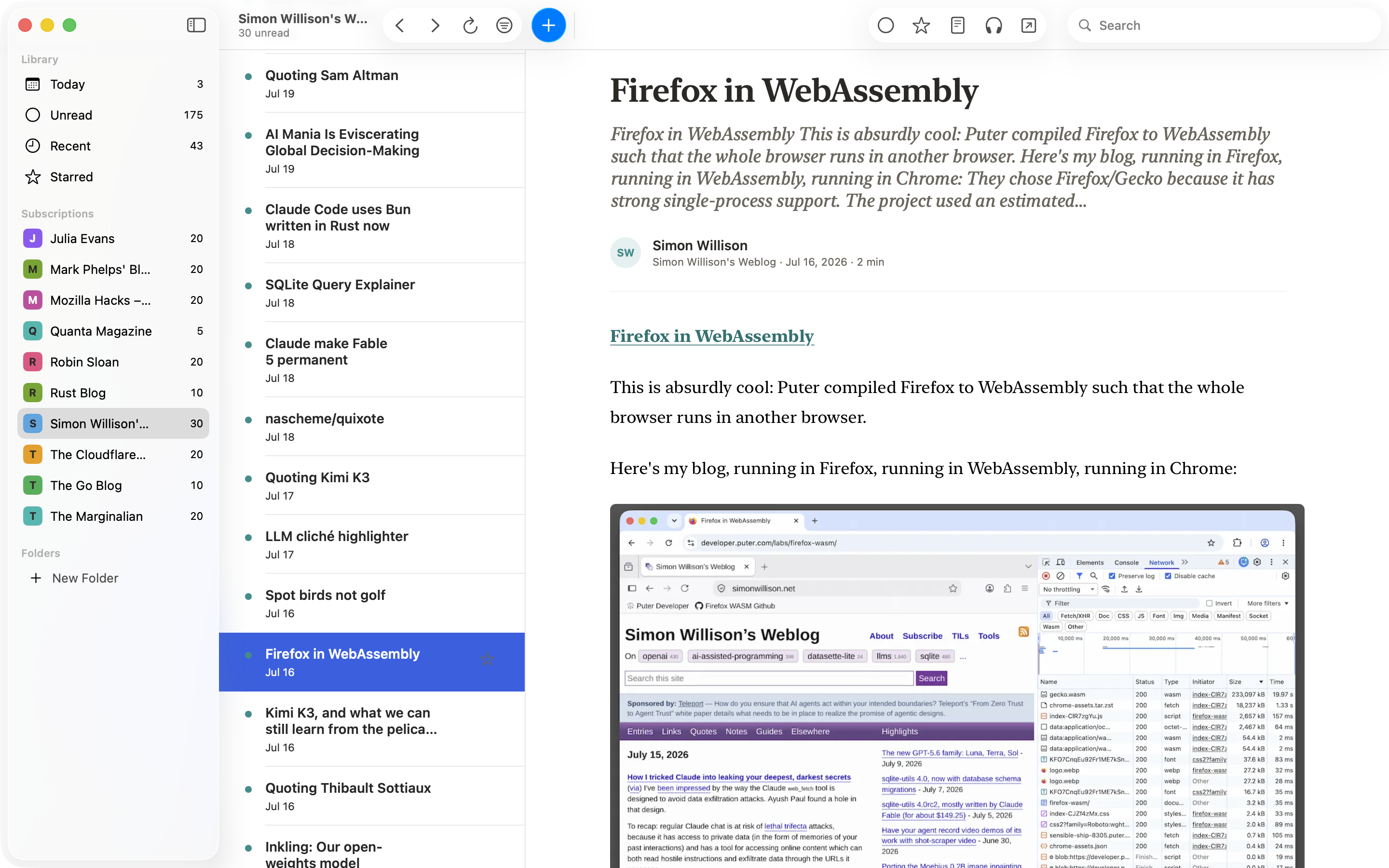Viewport: 1389px width, 868px height.
Task: Open article 'Quoting Kimi K3'
Action: point(372,486)
